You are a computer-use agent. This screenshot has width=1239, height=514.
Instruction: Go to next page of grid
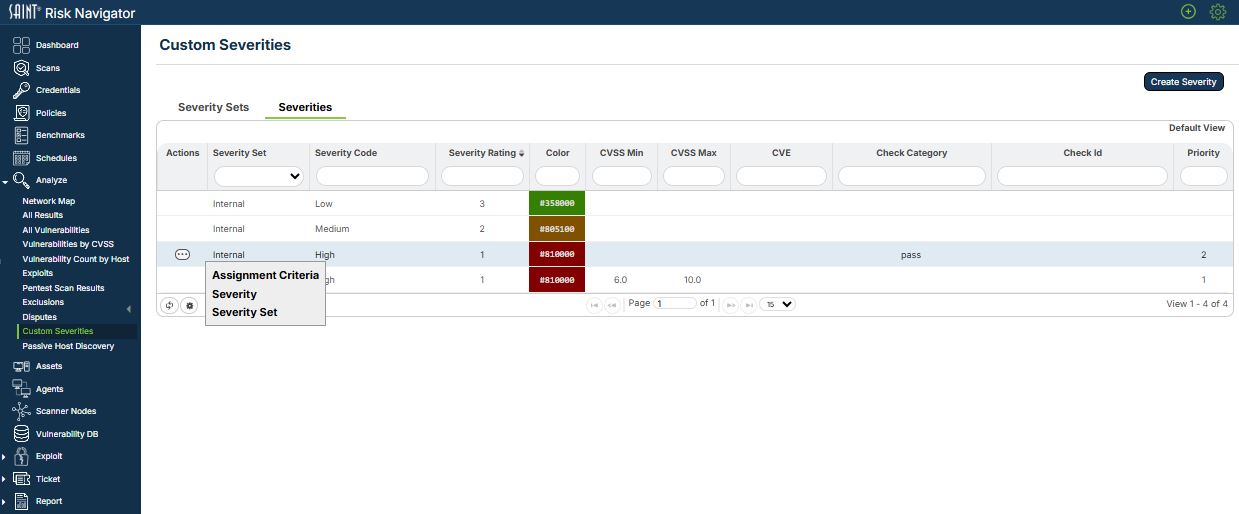731,304
